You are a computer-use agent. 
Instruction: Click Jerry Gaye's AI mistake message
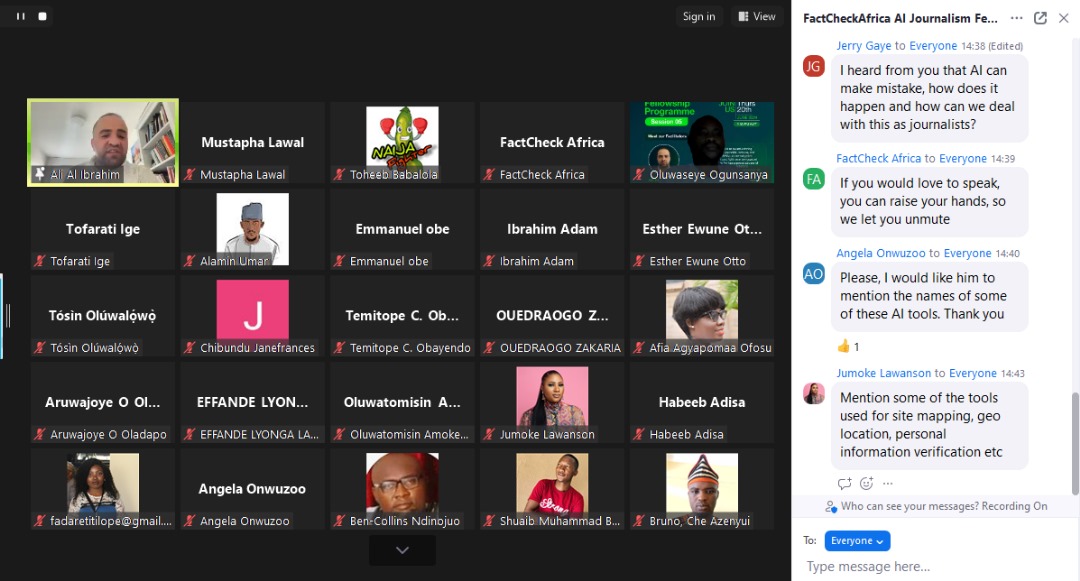[x=929, y=97]
